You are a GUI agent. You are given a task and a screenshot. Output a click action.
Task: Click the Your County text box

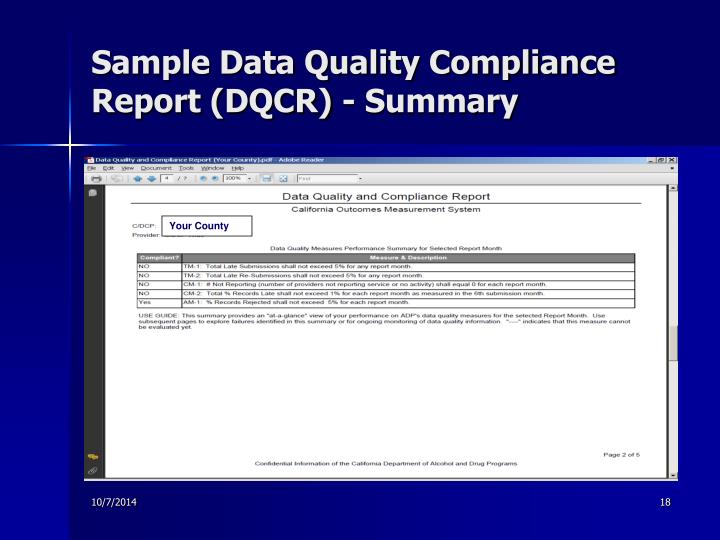(x=207, y=226)
